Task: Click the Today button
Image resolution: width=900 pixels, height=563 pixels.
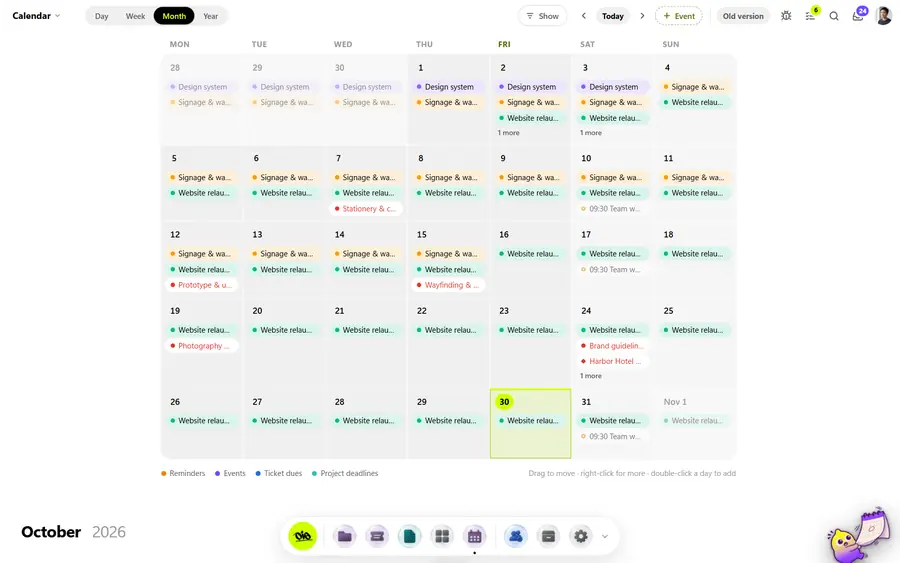Action: (x=612, y=16)
